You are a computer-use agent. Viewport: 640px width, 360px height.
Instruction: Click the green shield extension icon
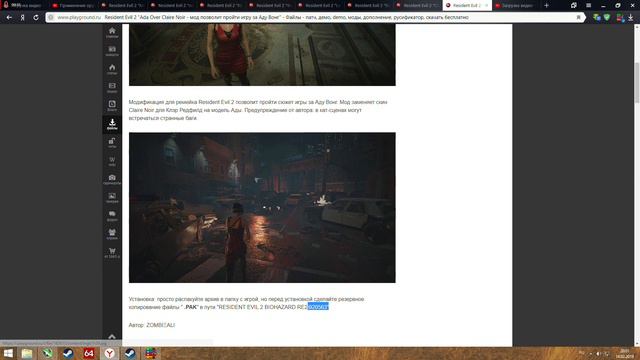click(607, 18)
